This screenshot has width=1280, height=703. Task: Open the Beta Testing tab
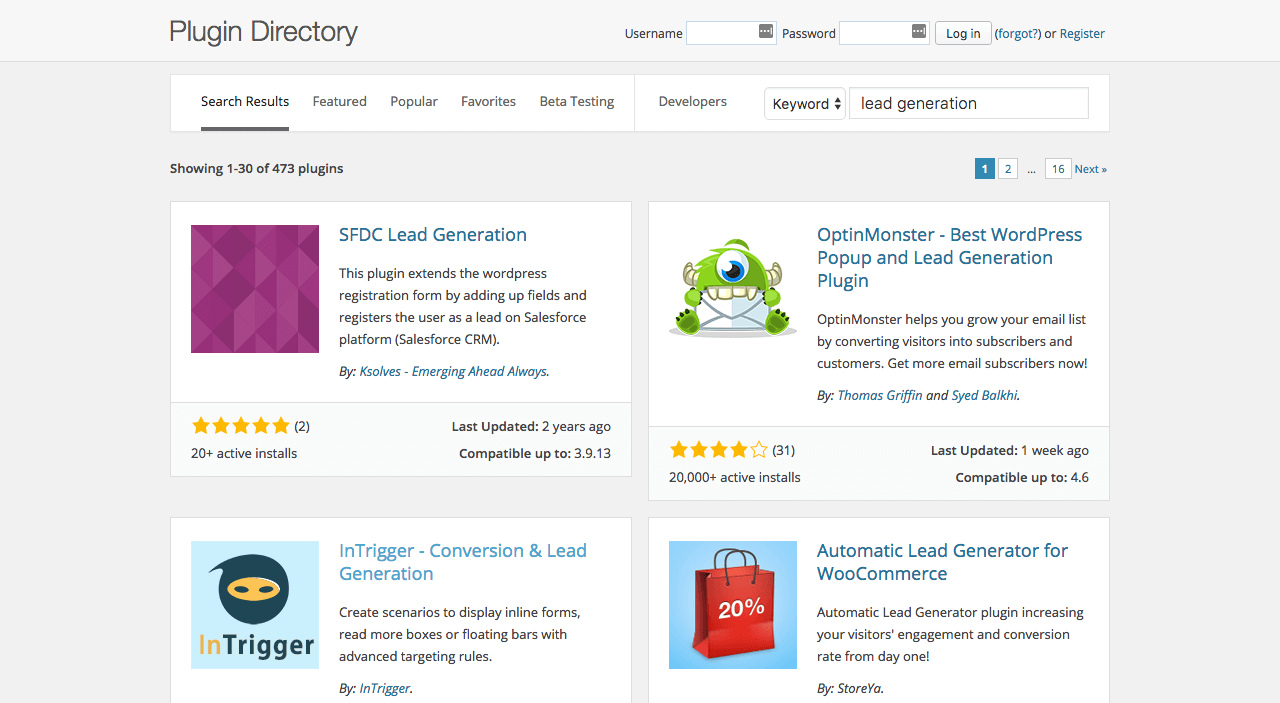point(577,102)
